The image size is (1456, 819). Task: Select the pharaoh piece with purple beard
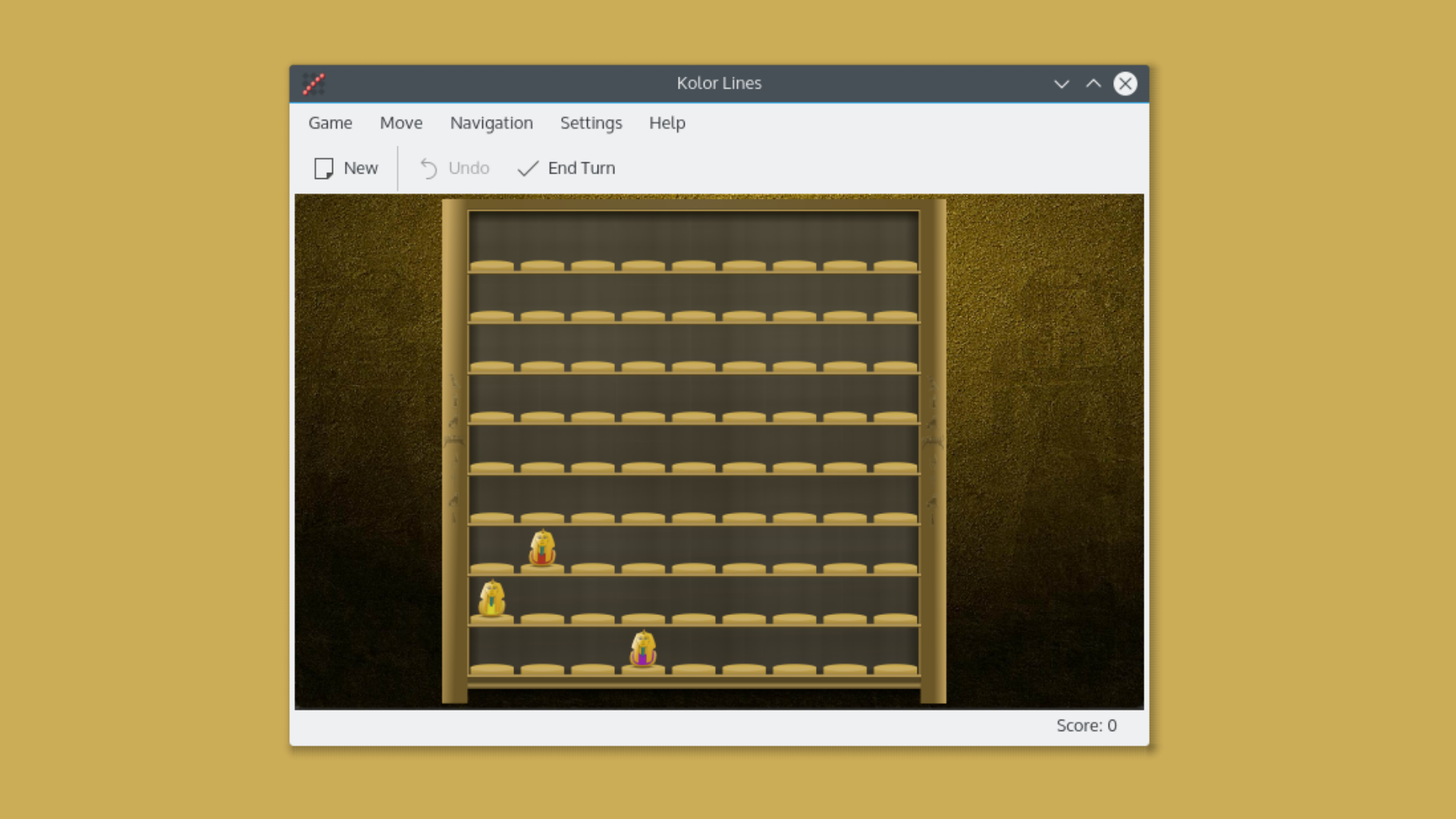point(643,649)
